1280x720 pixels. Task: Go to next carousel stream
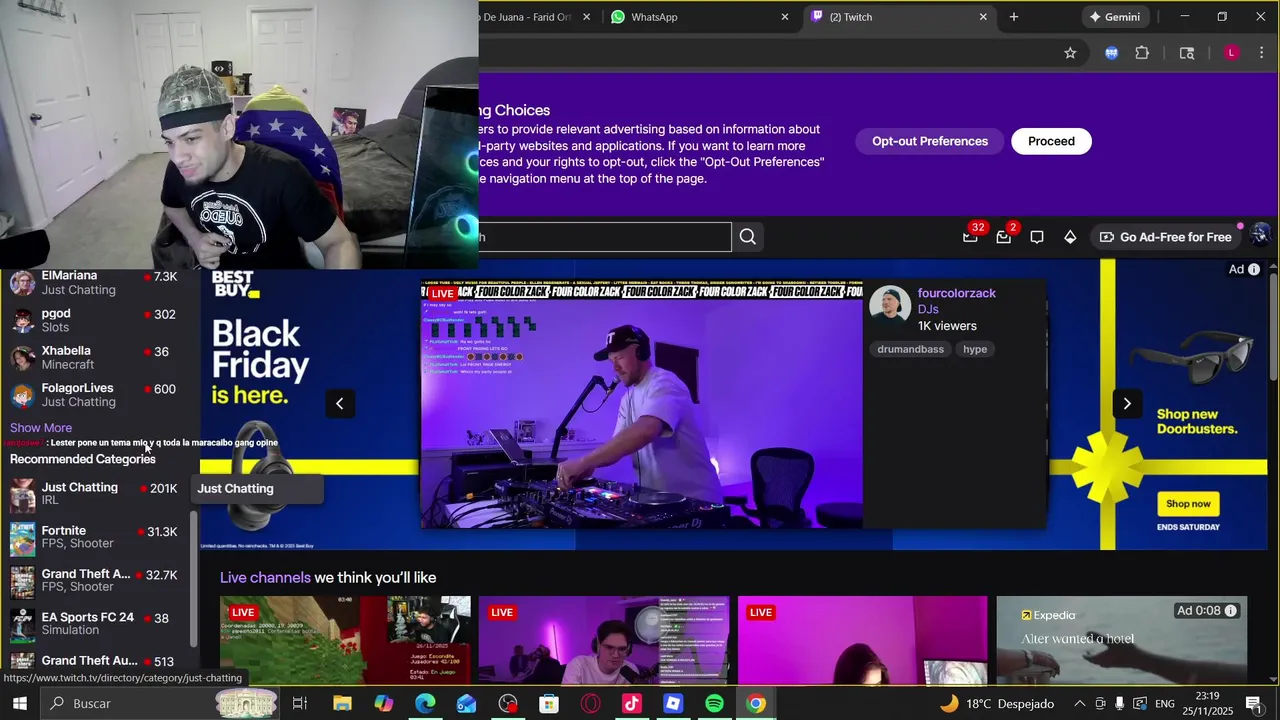pos(1127,404)
